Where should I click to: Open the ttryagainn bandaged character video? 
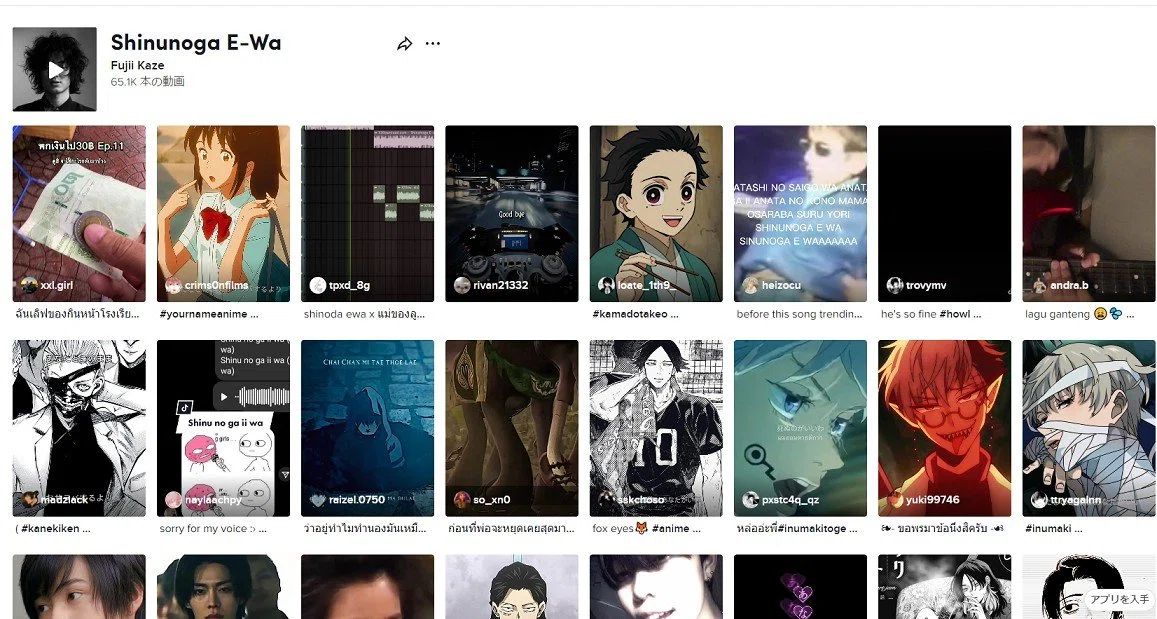(x=1089, y=428)
